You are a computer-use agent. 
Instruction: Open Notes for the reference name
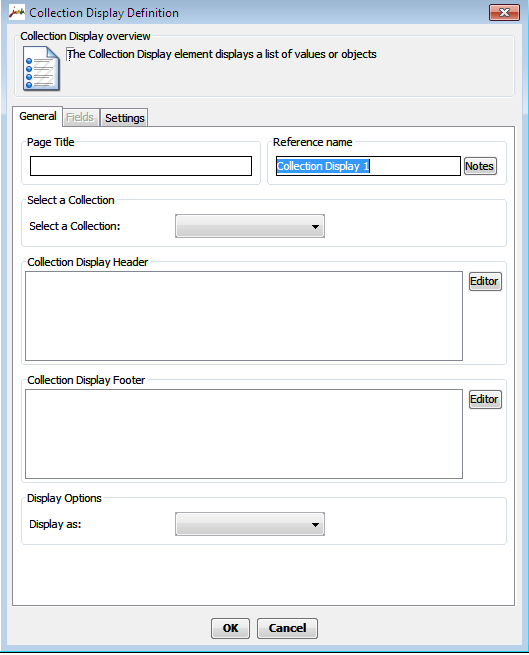[480, 166]
